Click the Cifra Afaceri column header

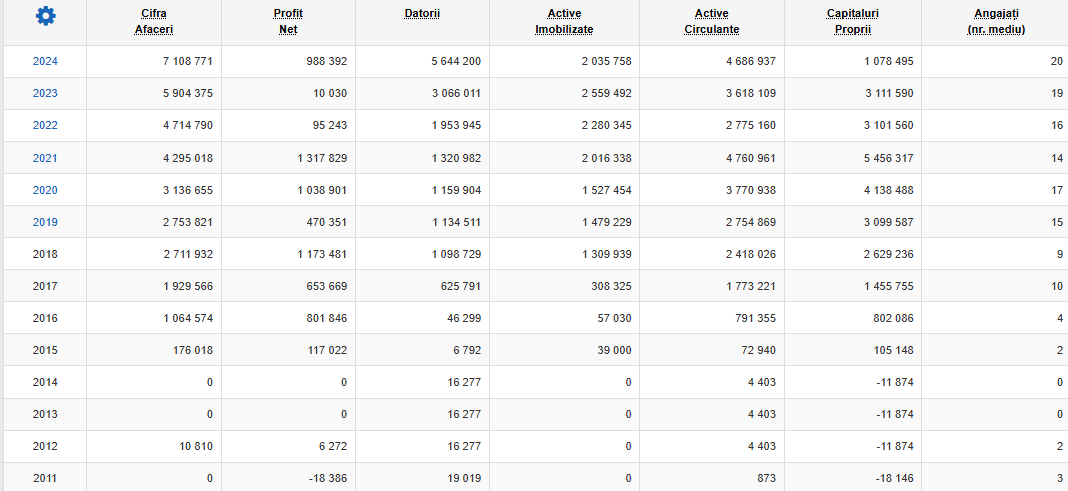point(154,22)
